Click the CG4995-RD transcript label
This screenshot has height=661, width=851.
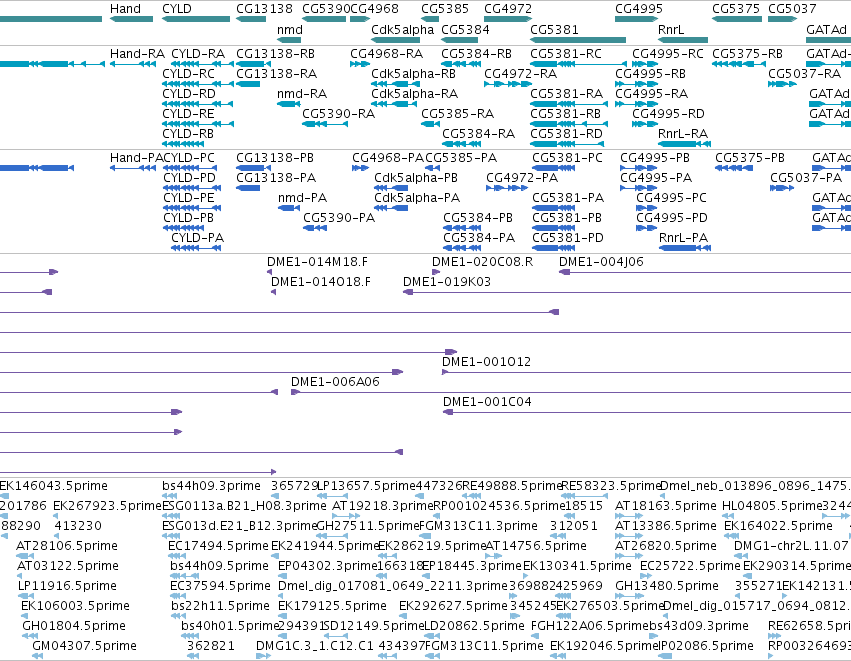668,114
